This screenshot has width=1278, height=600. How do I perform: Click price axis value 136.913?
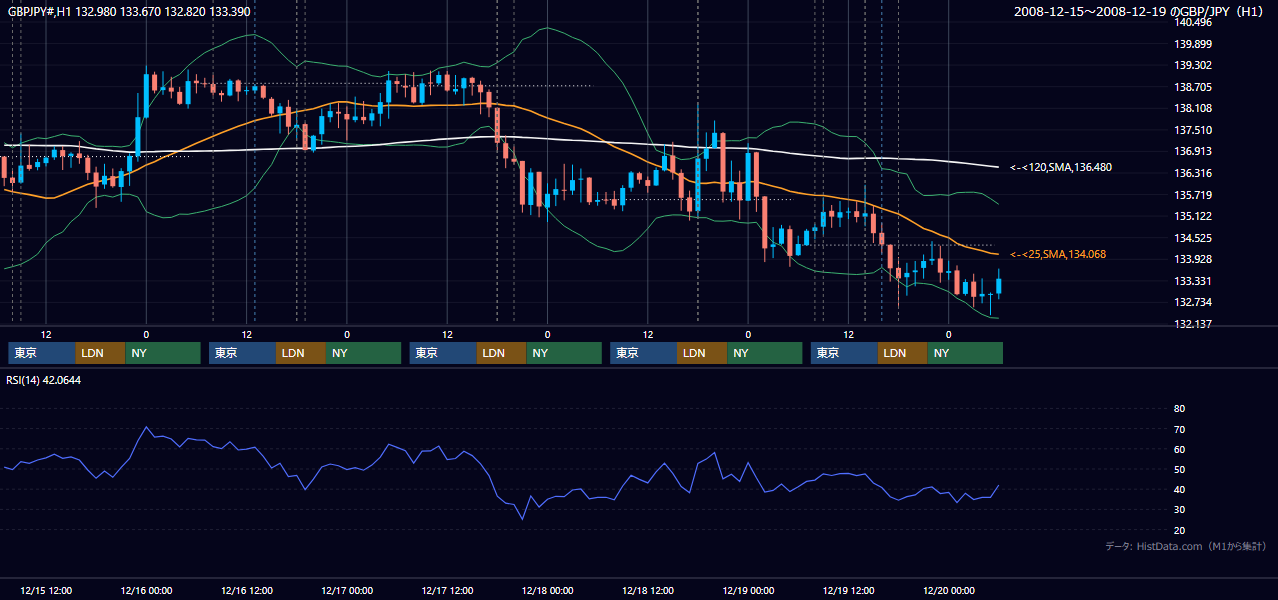(1194, 151)
